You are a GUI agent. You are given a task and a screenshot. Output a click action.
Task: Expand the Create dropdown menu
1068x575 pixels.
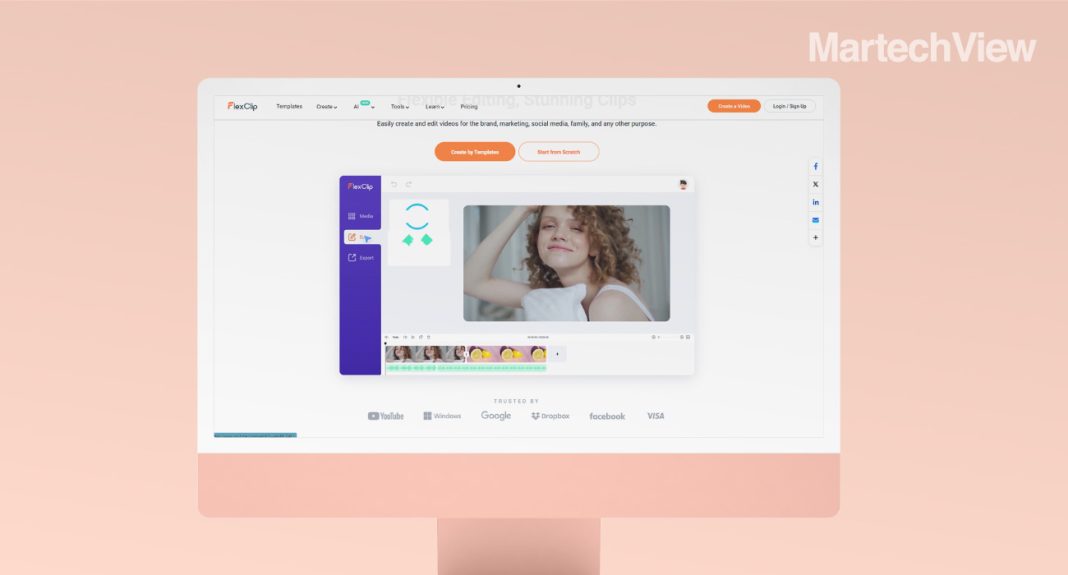coord(326,106)
